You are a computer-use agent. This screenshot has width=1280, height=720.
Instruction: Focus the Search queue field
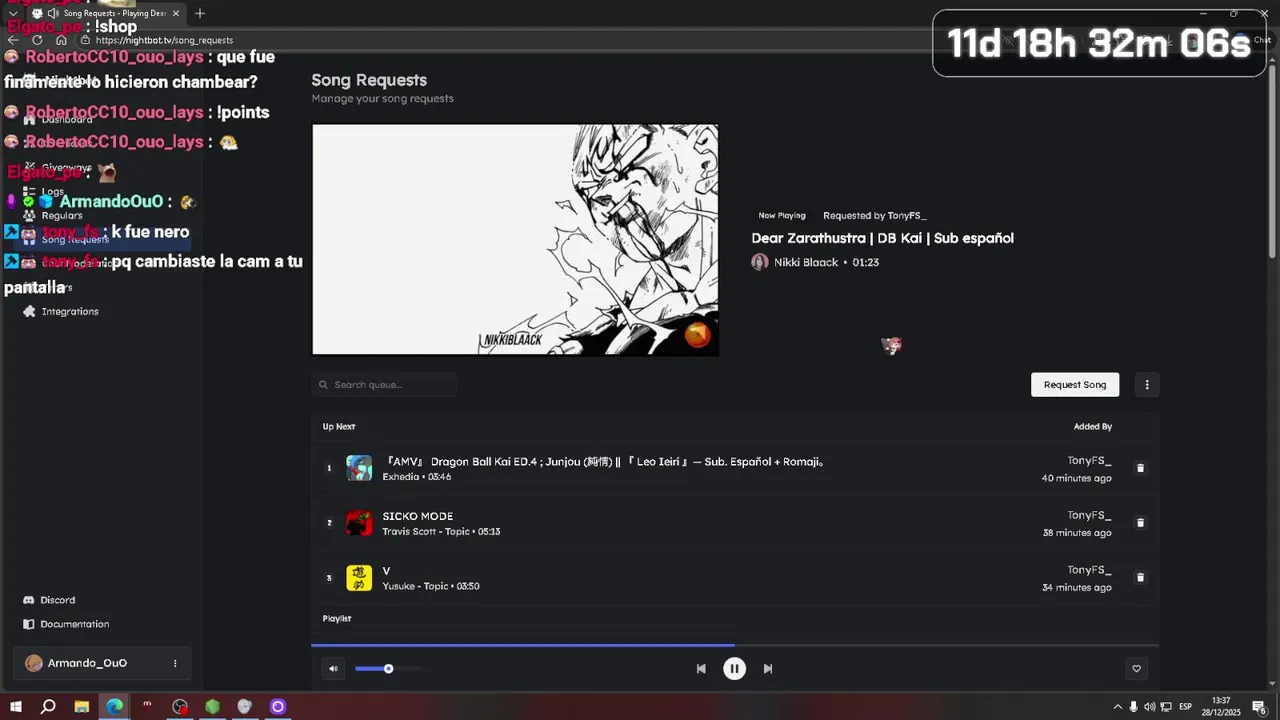pyautogui.click(x=384, y=385)
